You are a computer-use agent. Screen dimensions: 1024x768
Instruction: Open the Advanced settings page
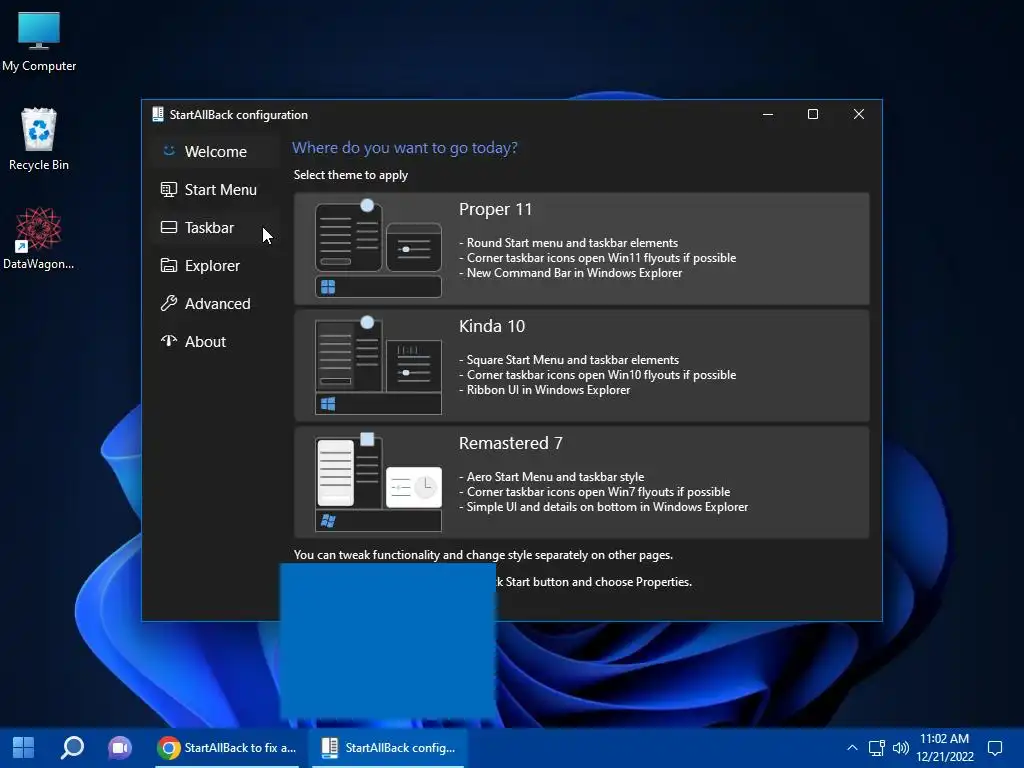click(x=215, y=304)
